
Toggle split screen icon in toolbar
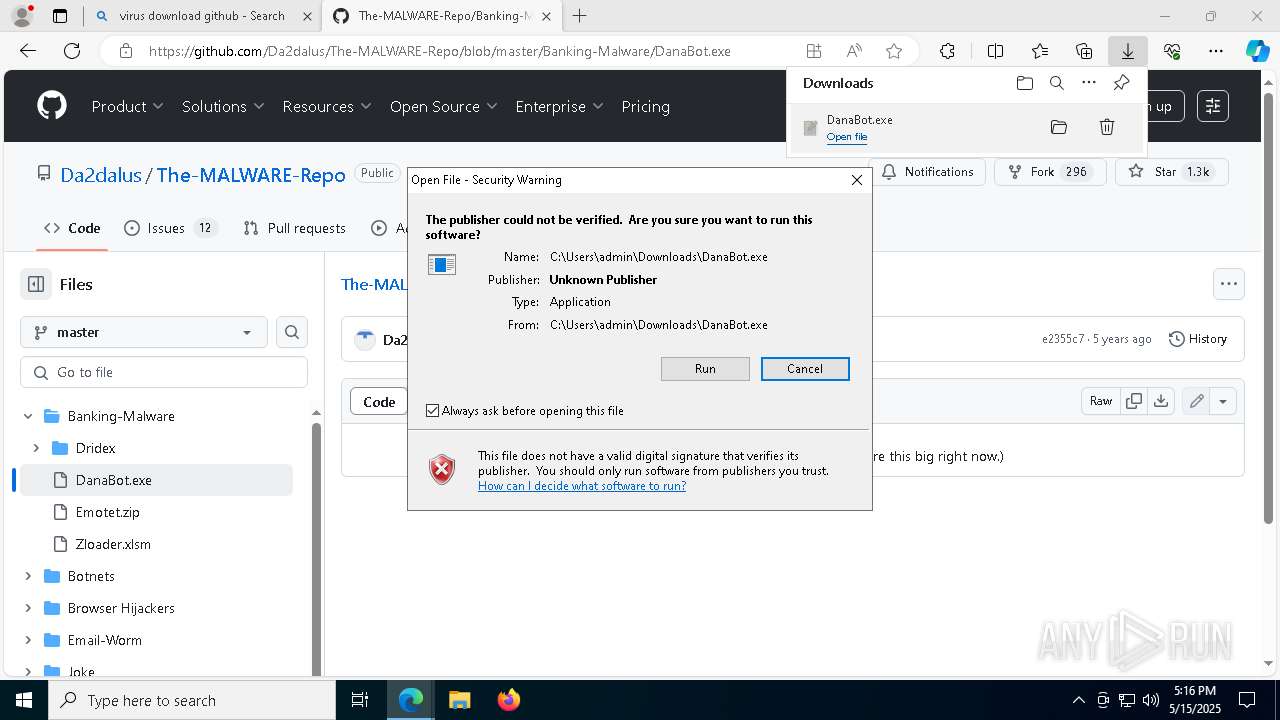995,51
